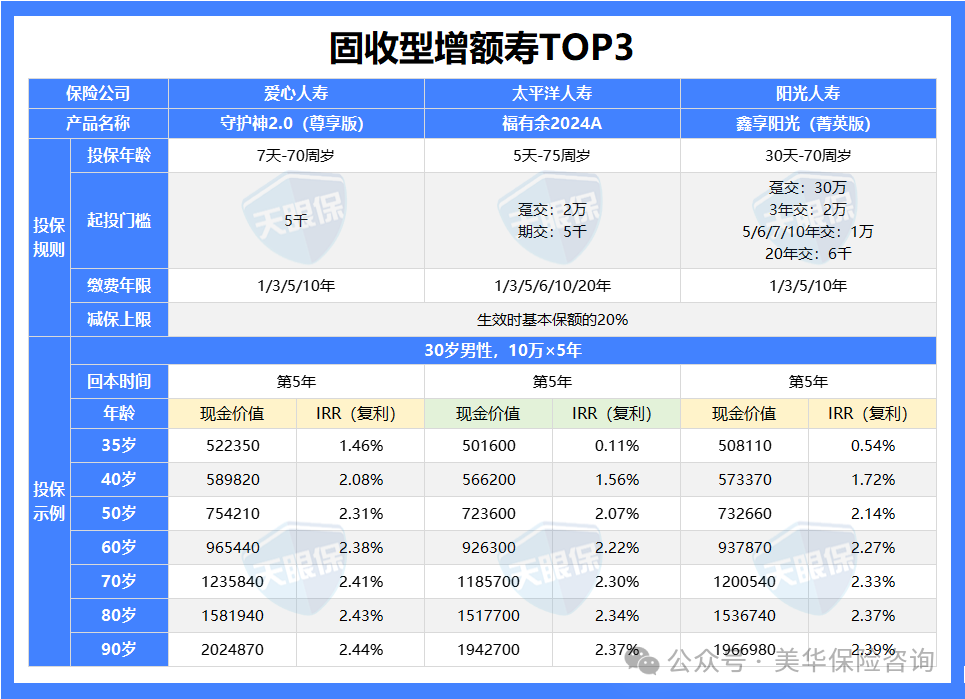The height and width of the screenshot is (699, 965).
Task: Click product name 福有余2024A
Action: (x=552, y=124)
